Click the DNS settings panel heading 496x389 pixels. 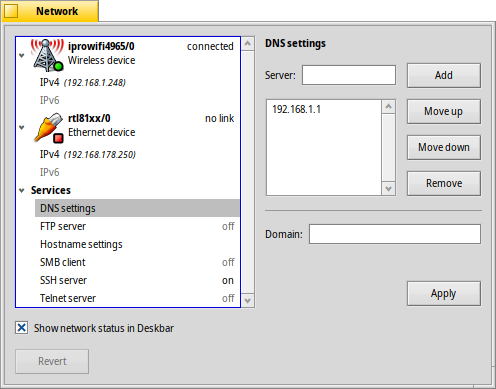[x=295, y=44]
